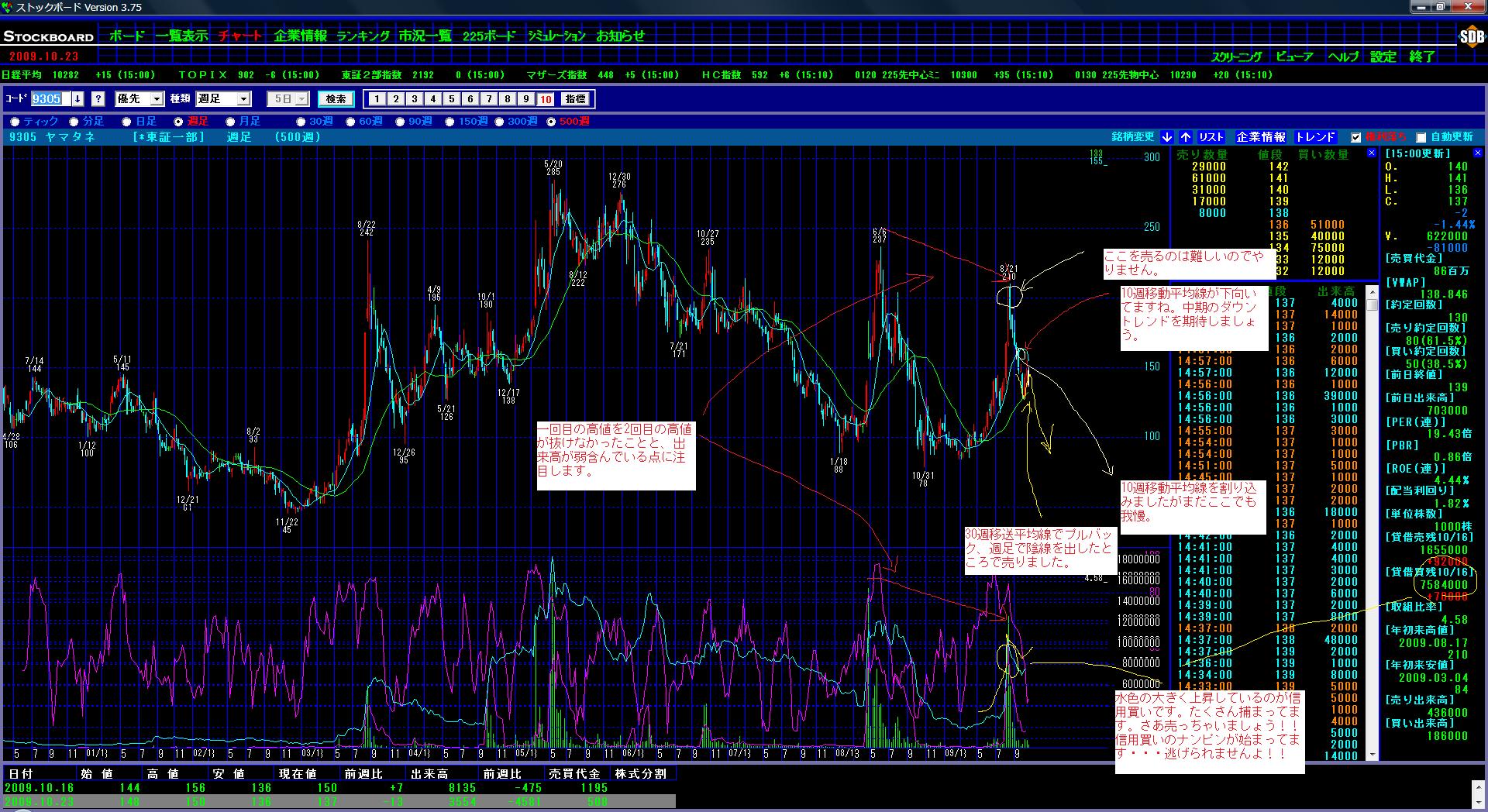The image size is (1488, 812).
Task: Click the up arrow next to 銘柄変更
Action: coord(1186,137)
